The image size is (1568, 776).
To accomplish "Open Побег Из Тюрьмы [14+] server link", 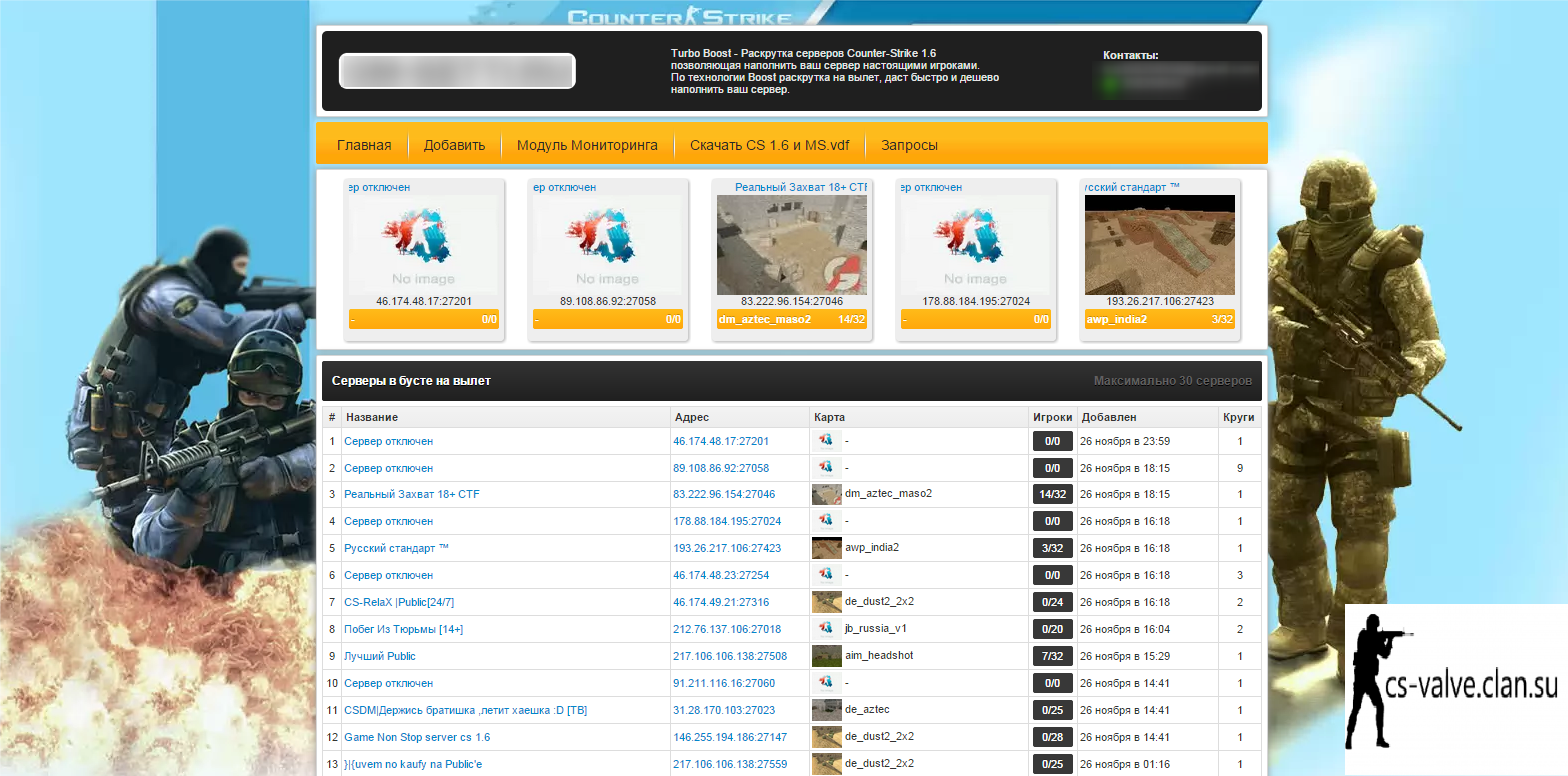I will [403, 629].
